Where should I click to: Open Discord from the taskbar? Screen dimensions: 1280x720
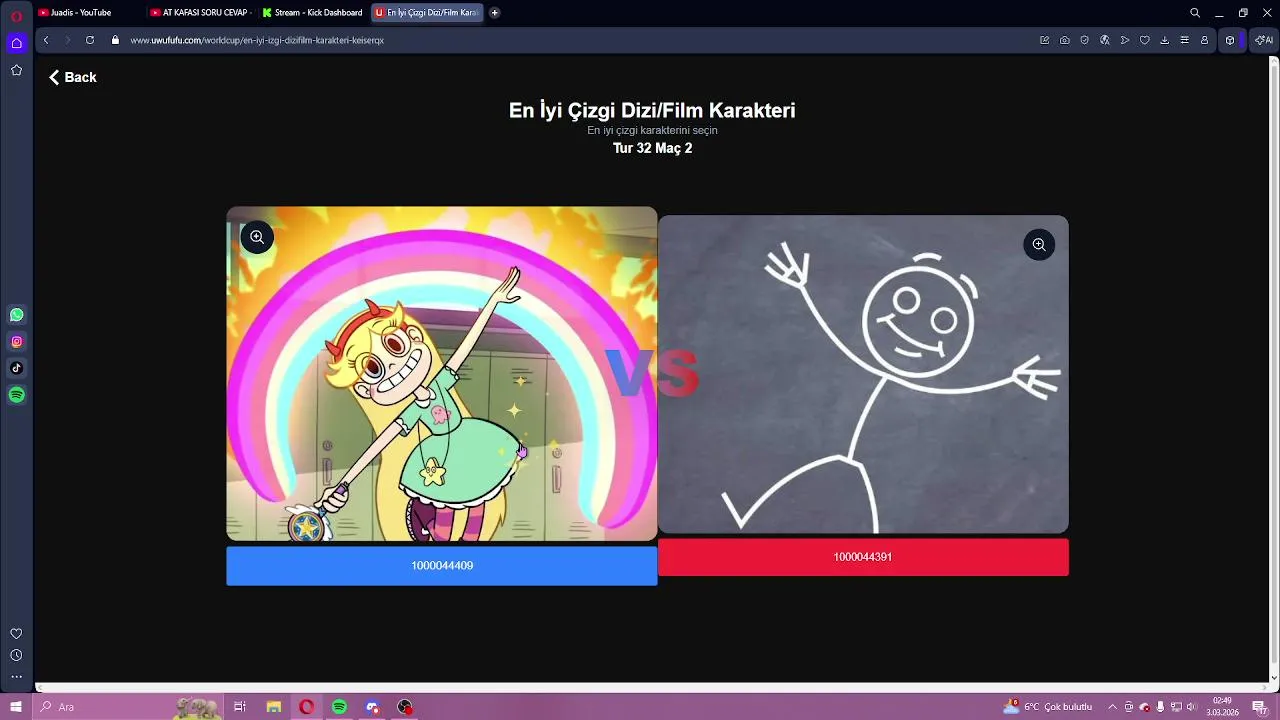[372, 707]
